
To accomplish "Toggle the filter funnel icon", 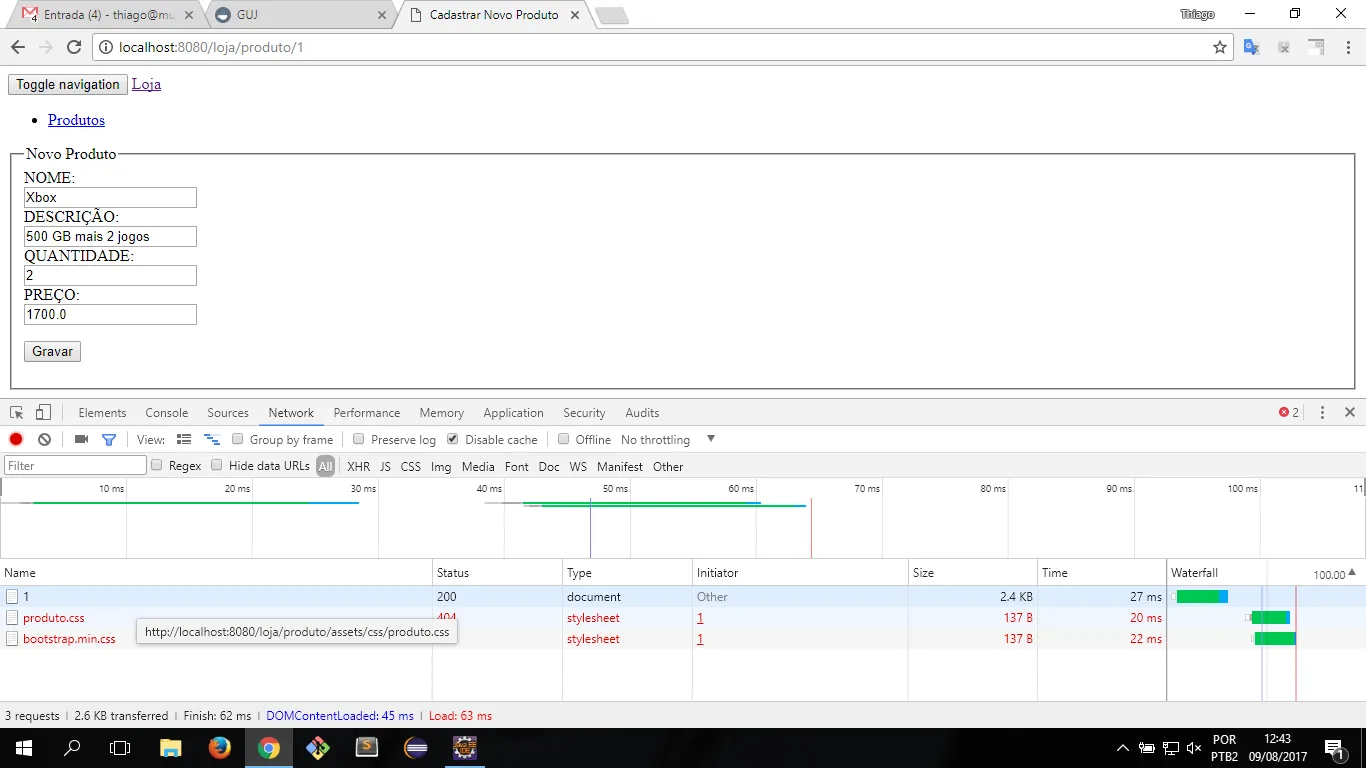I will point(109,439).
